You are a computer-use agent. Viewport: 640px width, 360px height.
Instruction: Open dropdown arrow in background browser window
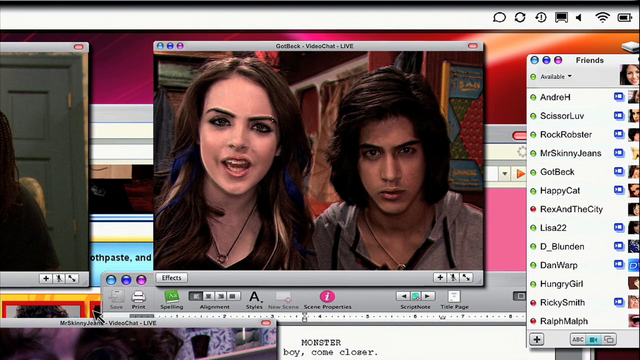point(505,174)
